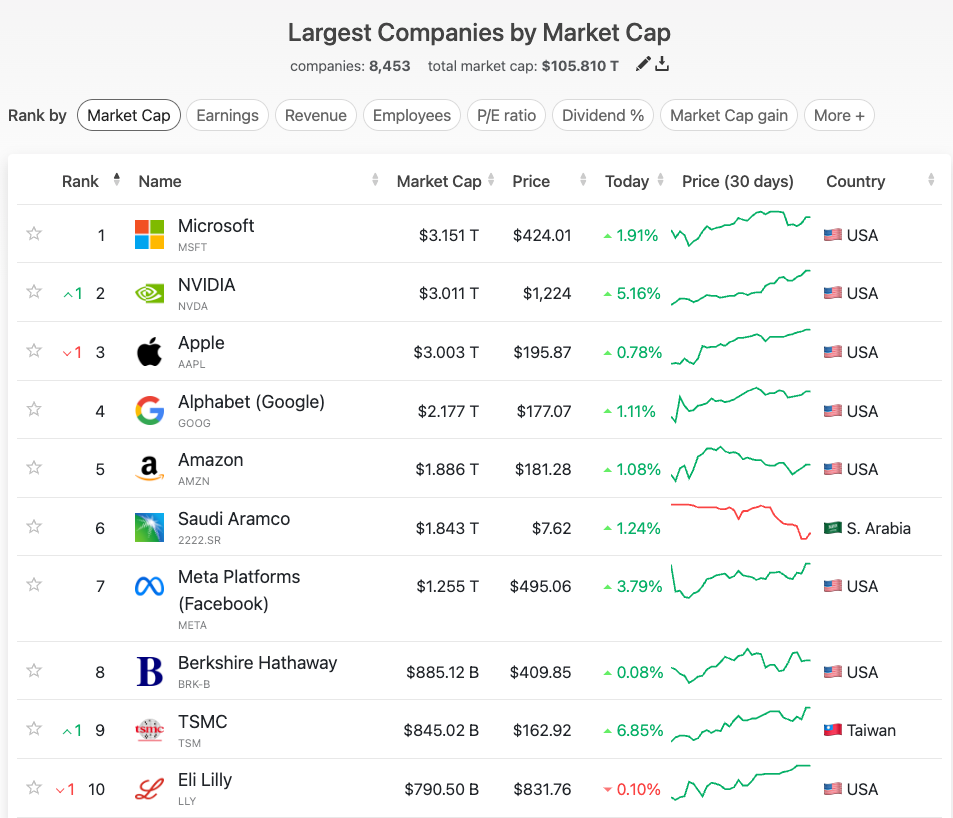Screen dimensions: 953x818
Task: Open the Meta Platforms (Facebook) link
Action: (239, 590)
